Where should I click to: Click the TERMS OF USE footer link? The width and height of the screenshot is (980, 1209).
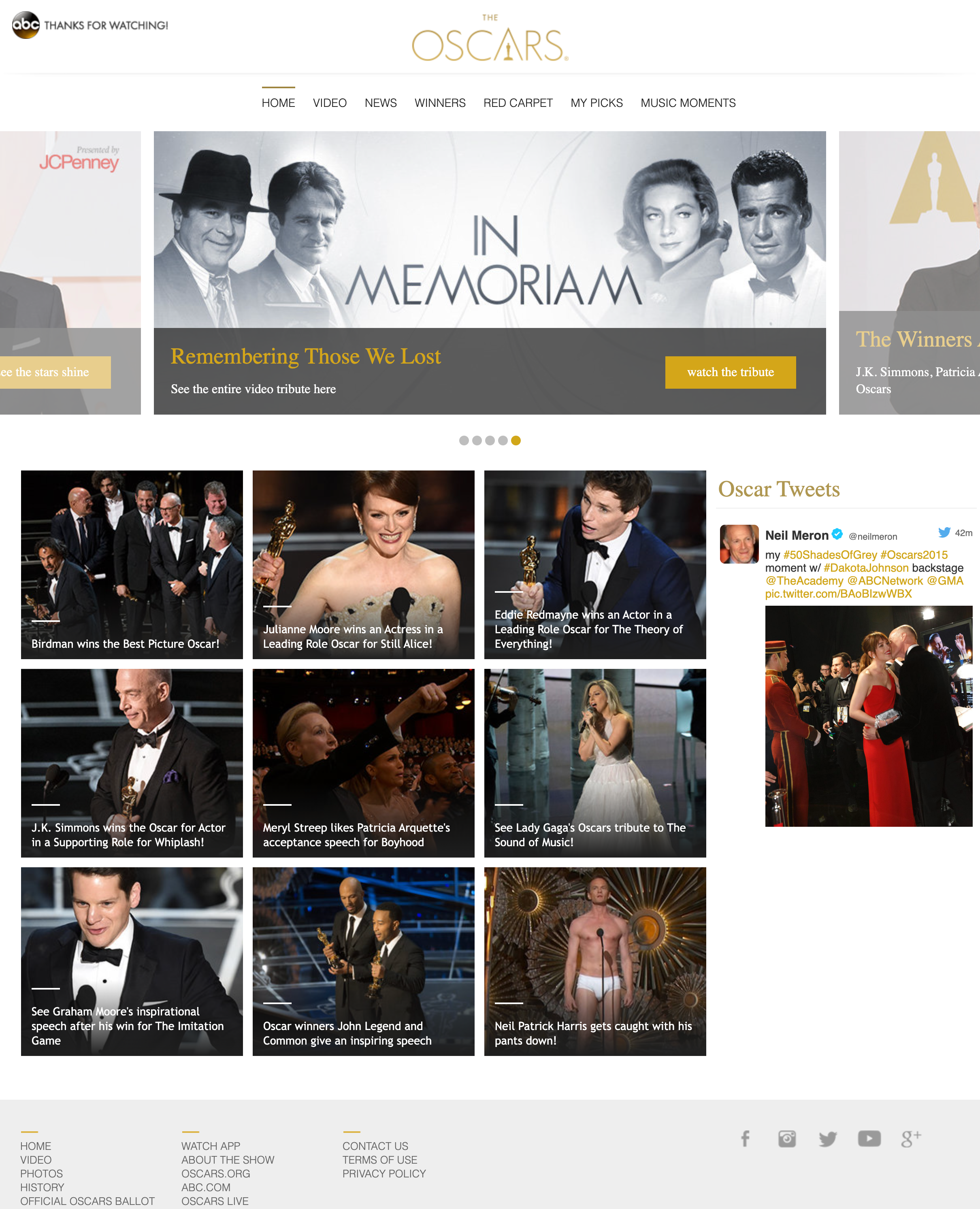click(x=379, y=1159)
